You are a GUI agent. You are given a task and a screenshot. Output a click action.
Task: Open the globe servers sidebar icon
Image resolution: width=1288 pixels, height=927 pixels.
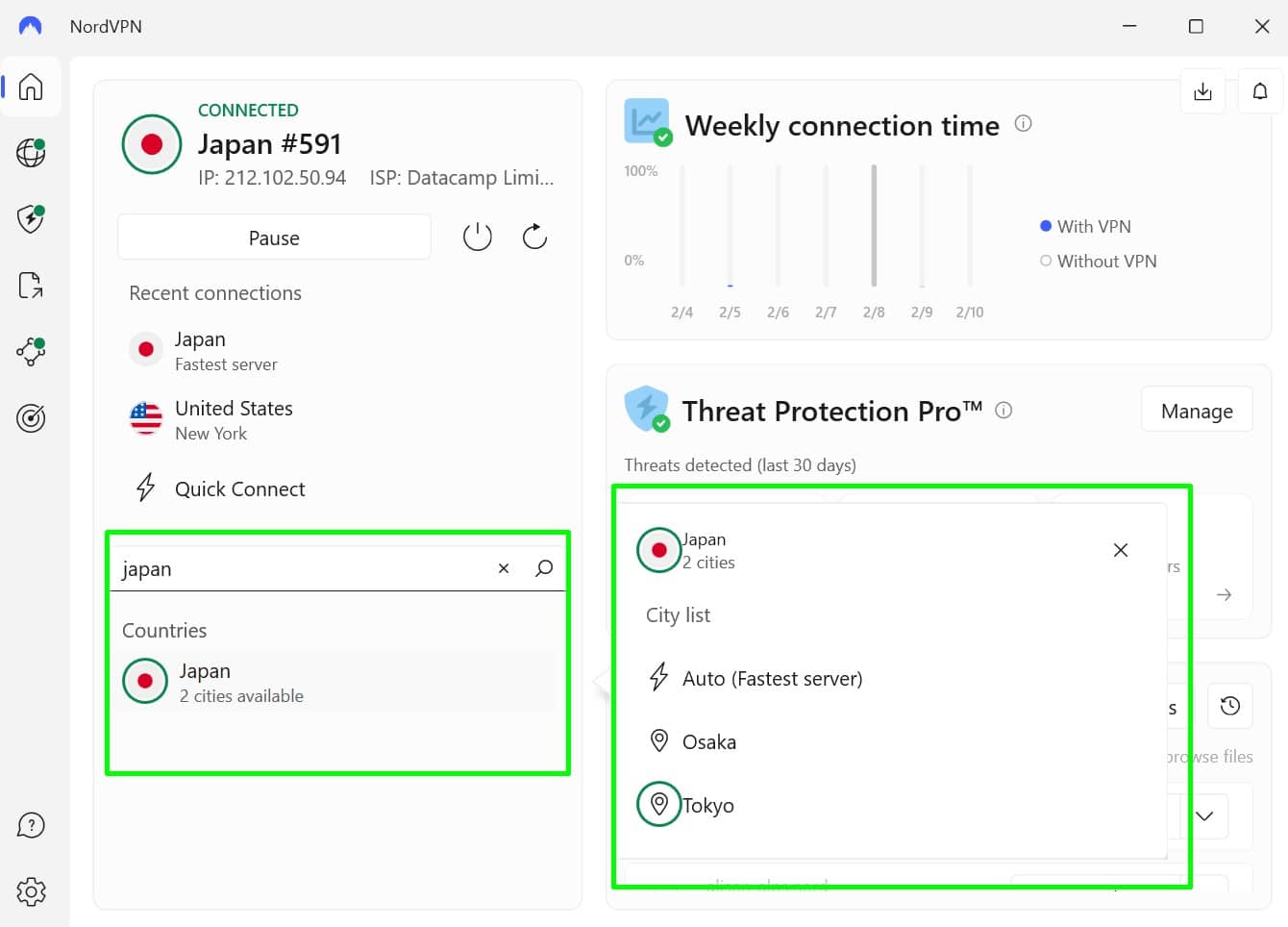[31, 152]
